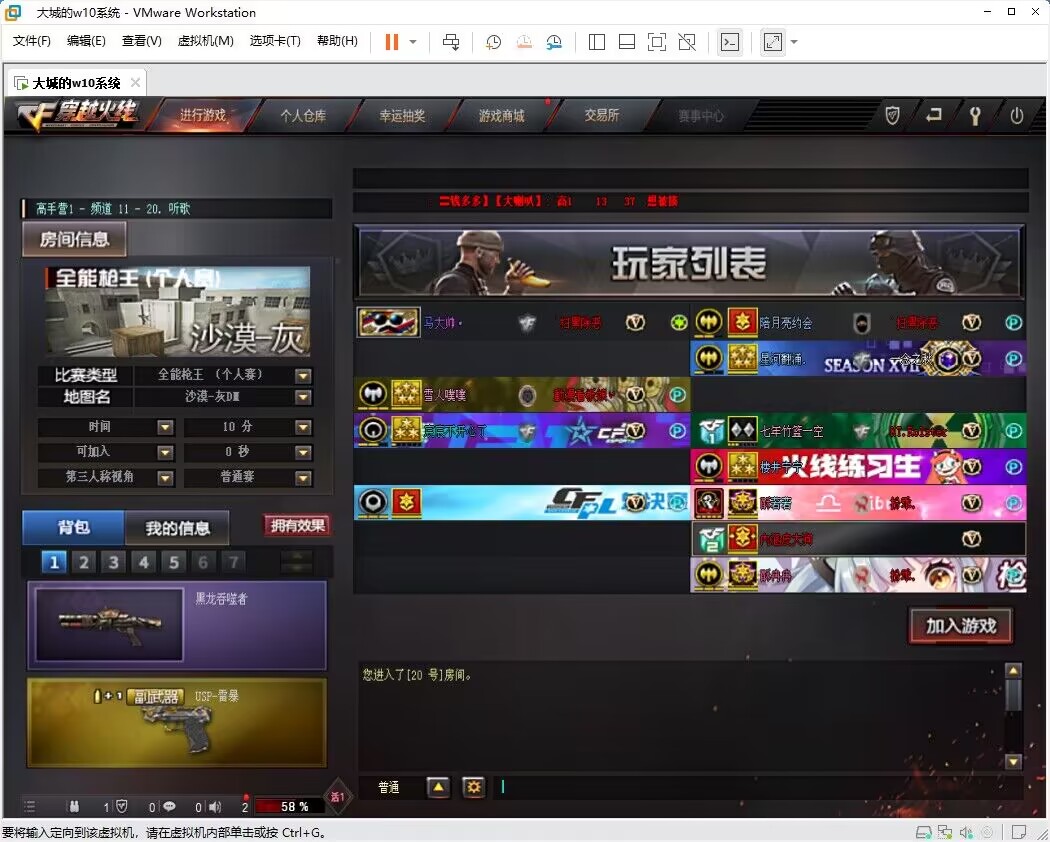Open the wrench settings icon in game header

(975, 116)
